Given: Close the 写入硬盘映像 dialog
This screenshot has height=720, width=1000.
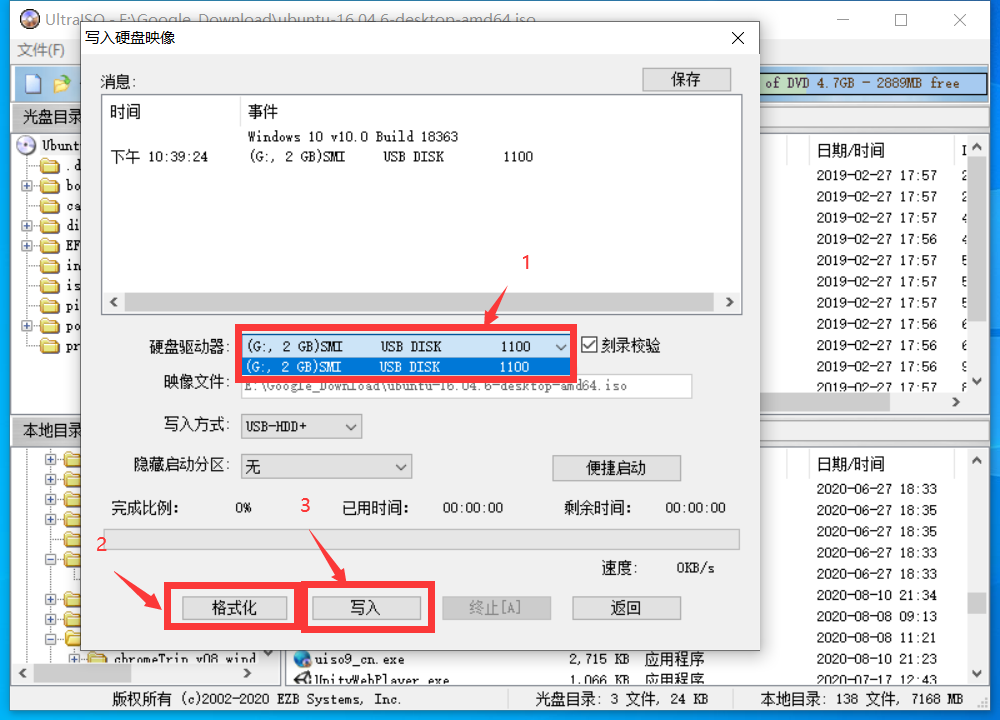Looking at the screenshot, I should click(x=738, y=38).
